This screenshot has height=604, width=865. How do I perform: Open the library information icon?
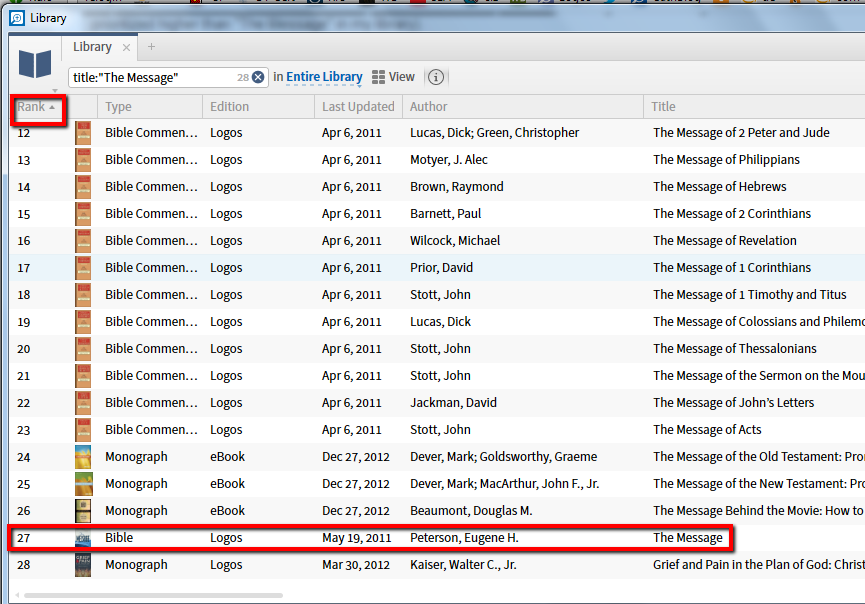click(x=436, y=77)
